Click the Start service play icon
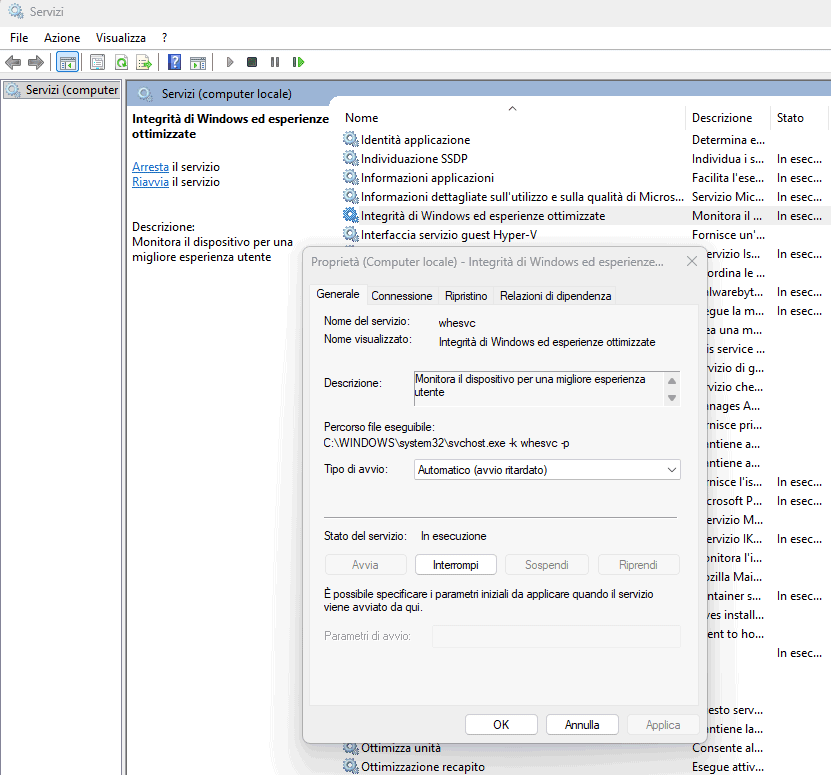This screenshot has width=831, height=775. pyautogui.click(x=229, y=63)
